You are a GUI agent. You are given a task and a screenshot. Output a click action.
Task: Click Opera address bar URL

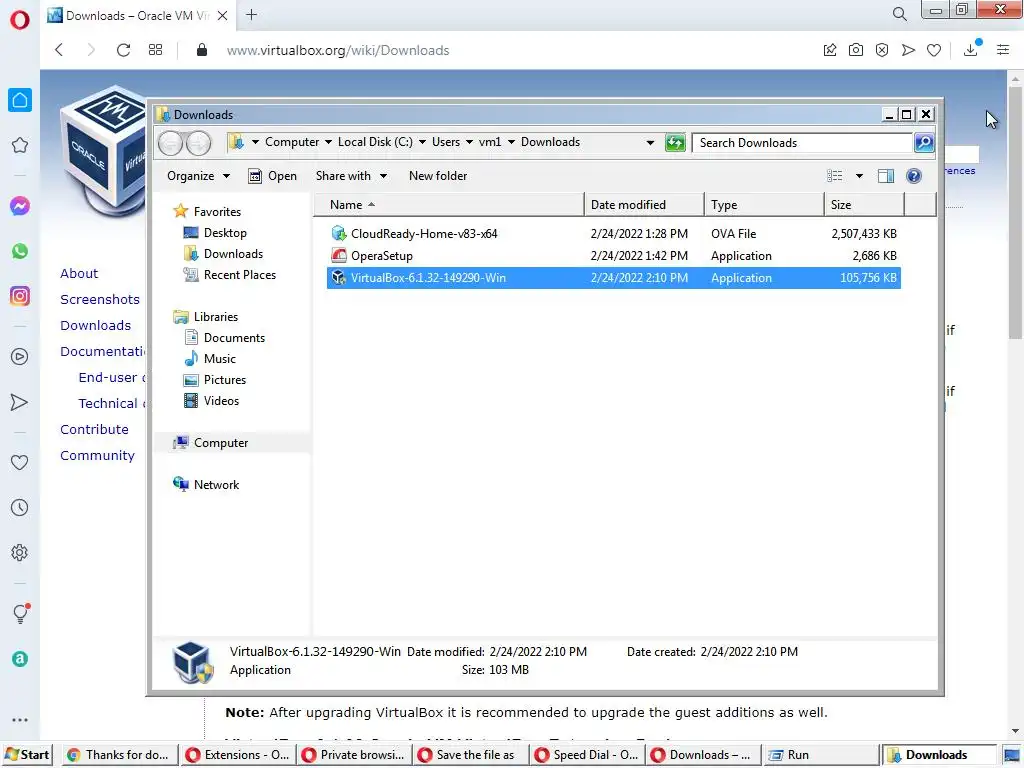tap(338, 50)
